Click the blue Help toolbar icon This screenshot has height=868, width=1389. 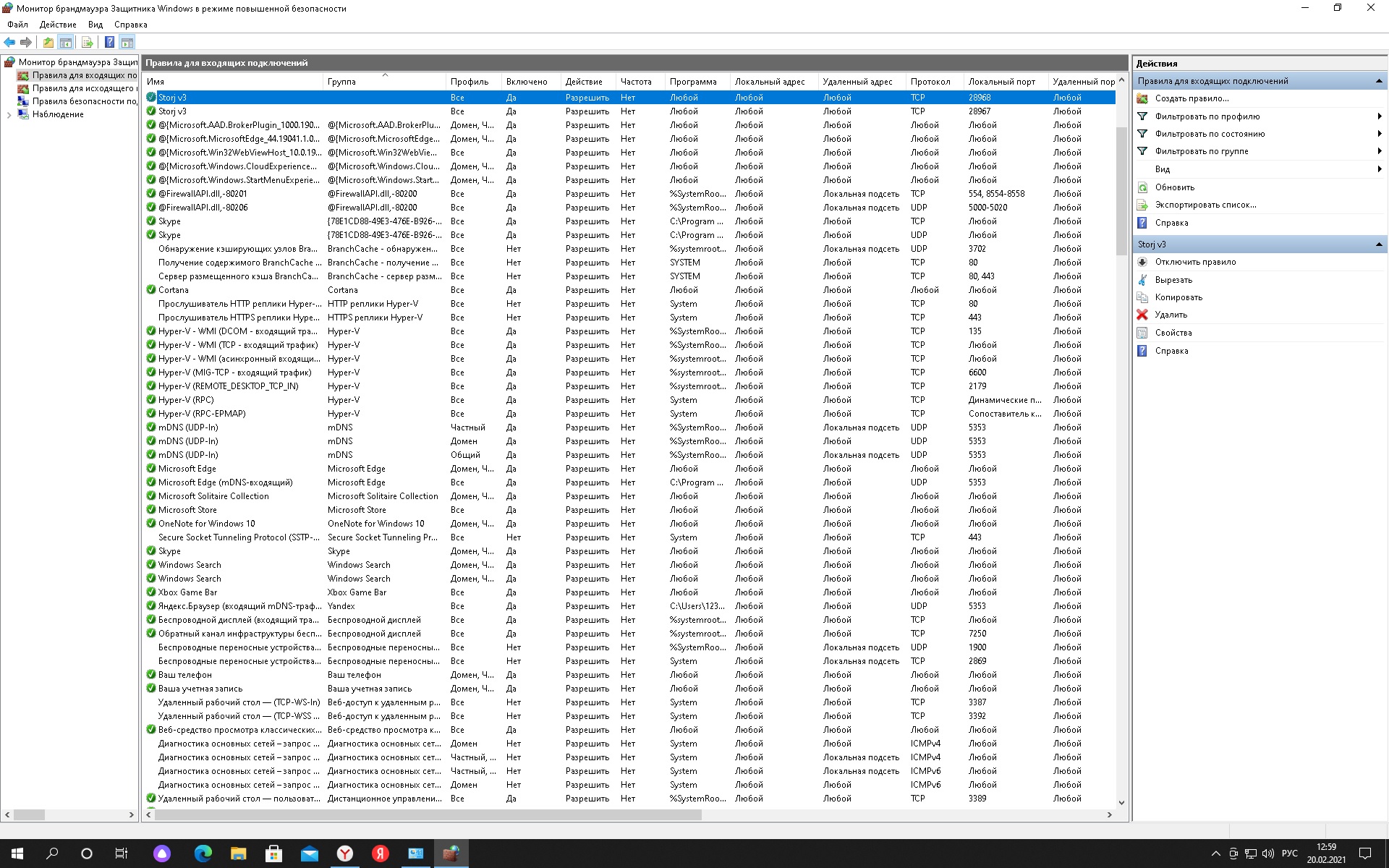109,43
